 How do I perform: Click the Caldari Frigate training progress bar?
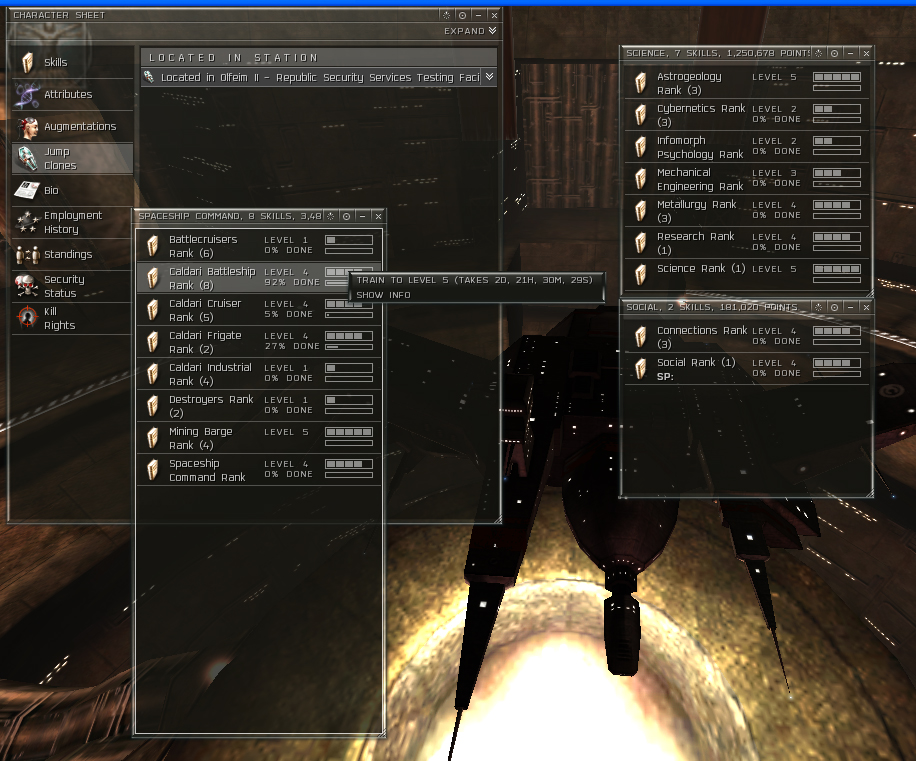(x=349, y=347)
